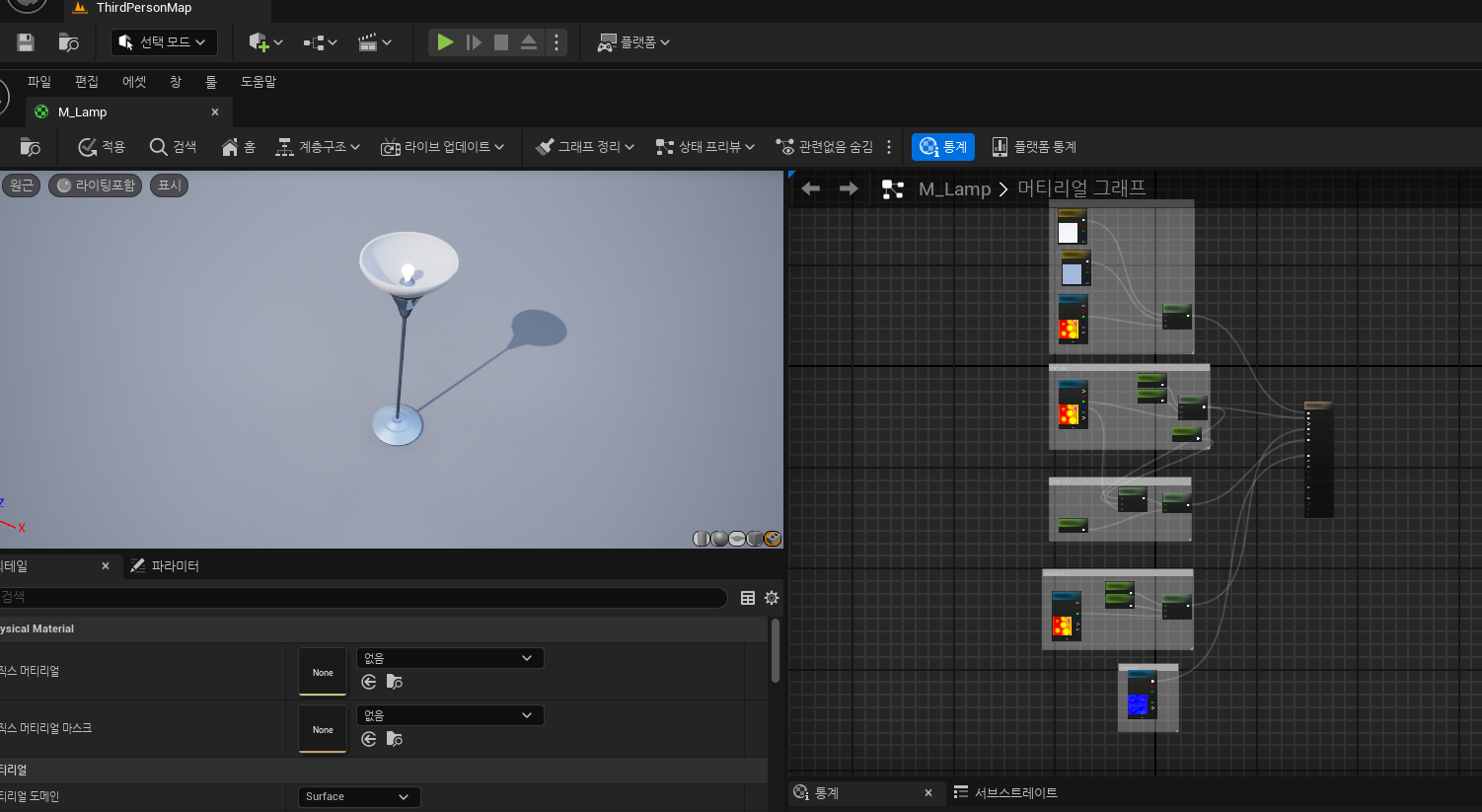
Task: Click the physical material mask None thumbnail
Action: click(x=323, y=729)
